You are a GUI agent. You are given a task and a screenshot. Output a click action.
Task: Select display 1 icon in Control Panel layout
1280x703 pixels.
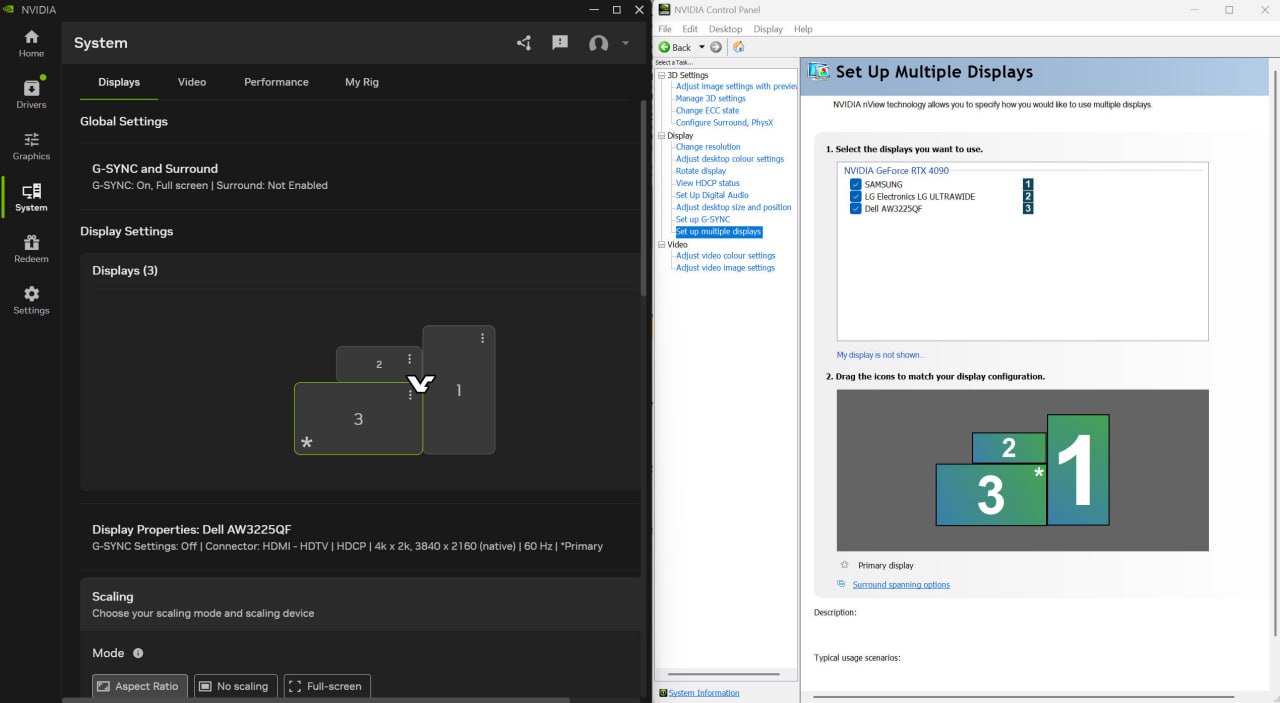point(1078,470)
